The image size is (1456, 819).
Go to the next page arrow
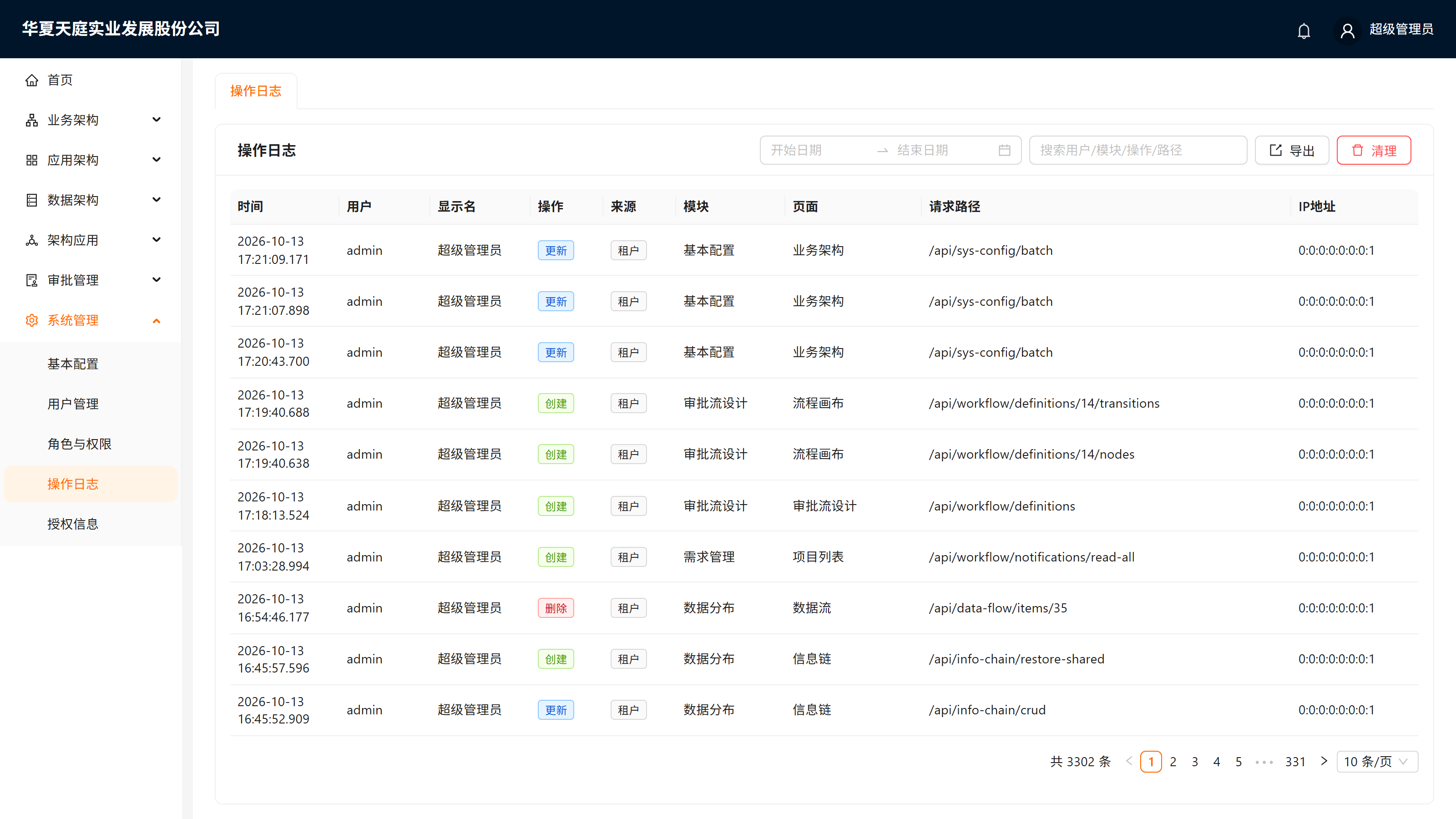pos(1324,761)
